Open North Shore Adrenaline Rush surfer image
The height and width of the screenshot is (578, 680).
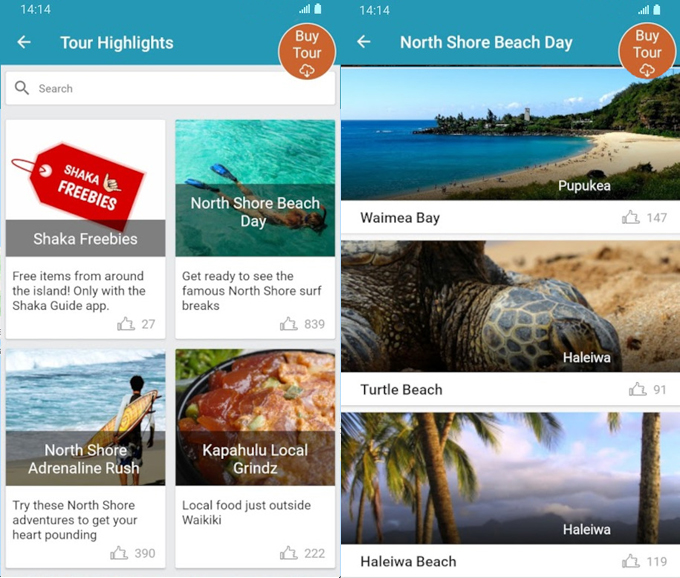(x=85, y=417)
